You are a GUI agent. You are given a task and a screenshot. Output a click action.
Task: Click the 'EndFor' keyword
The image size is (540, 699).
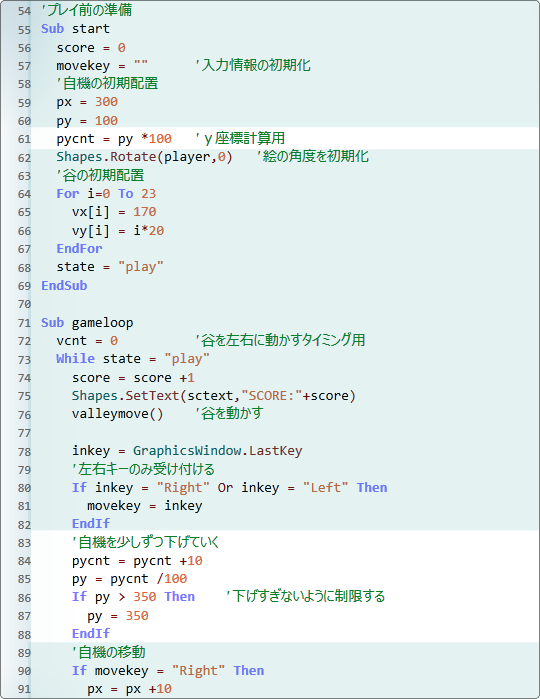(x=79, y=248)
